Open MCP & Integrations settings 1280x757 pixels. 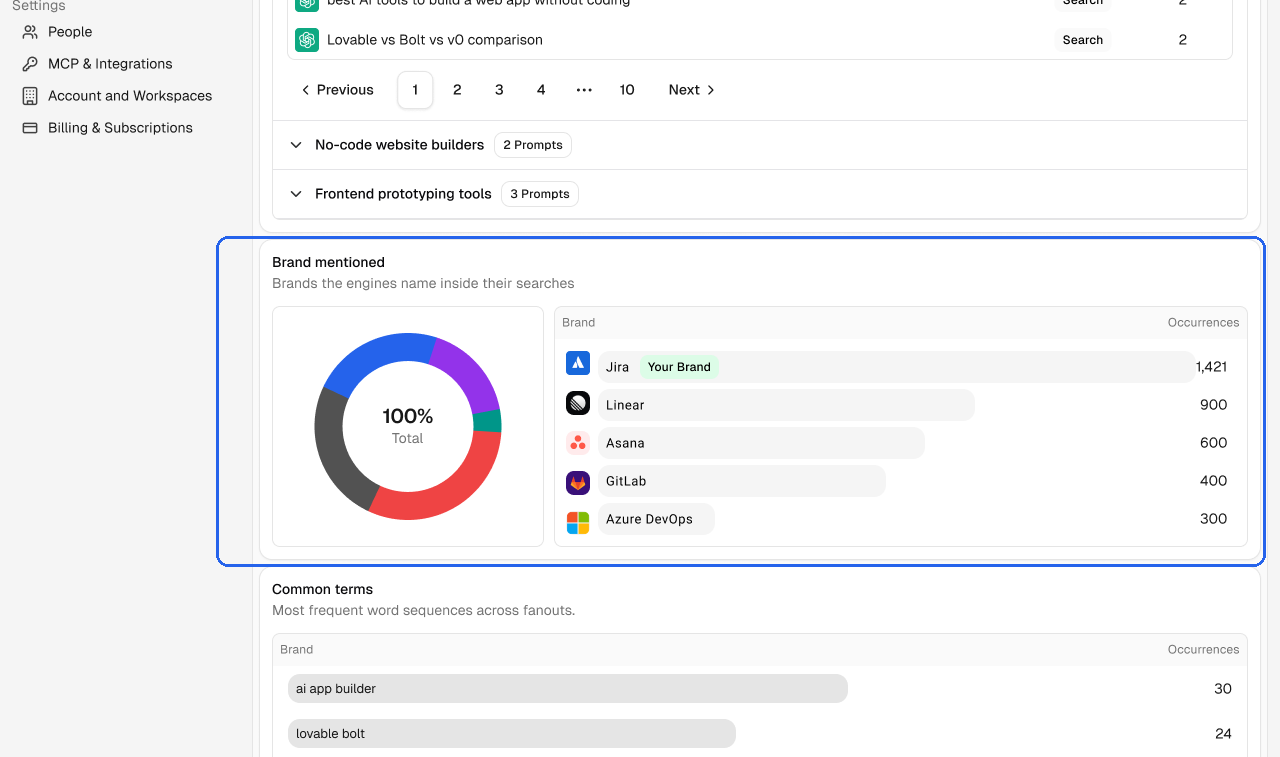pyautogui.click(x=110, y=64)
